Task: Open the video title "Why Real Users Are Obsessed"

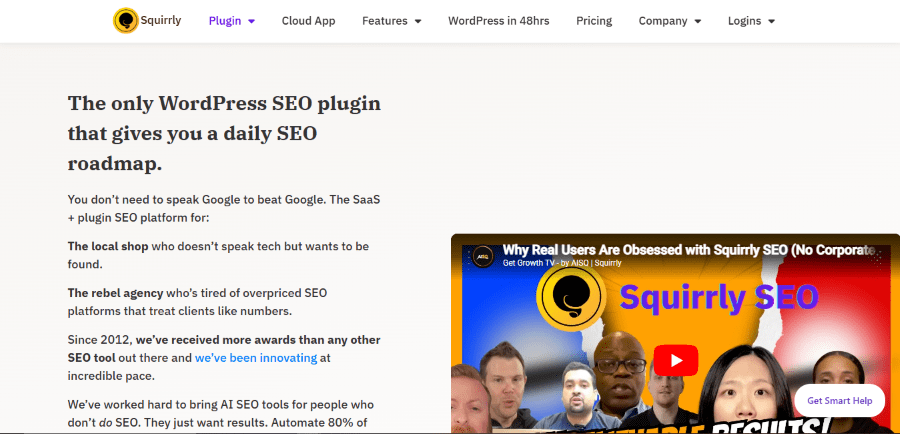Action: coord(690,249)
